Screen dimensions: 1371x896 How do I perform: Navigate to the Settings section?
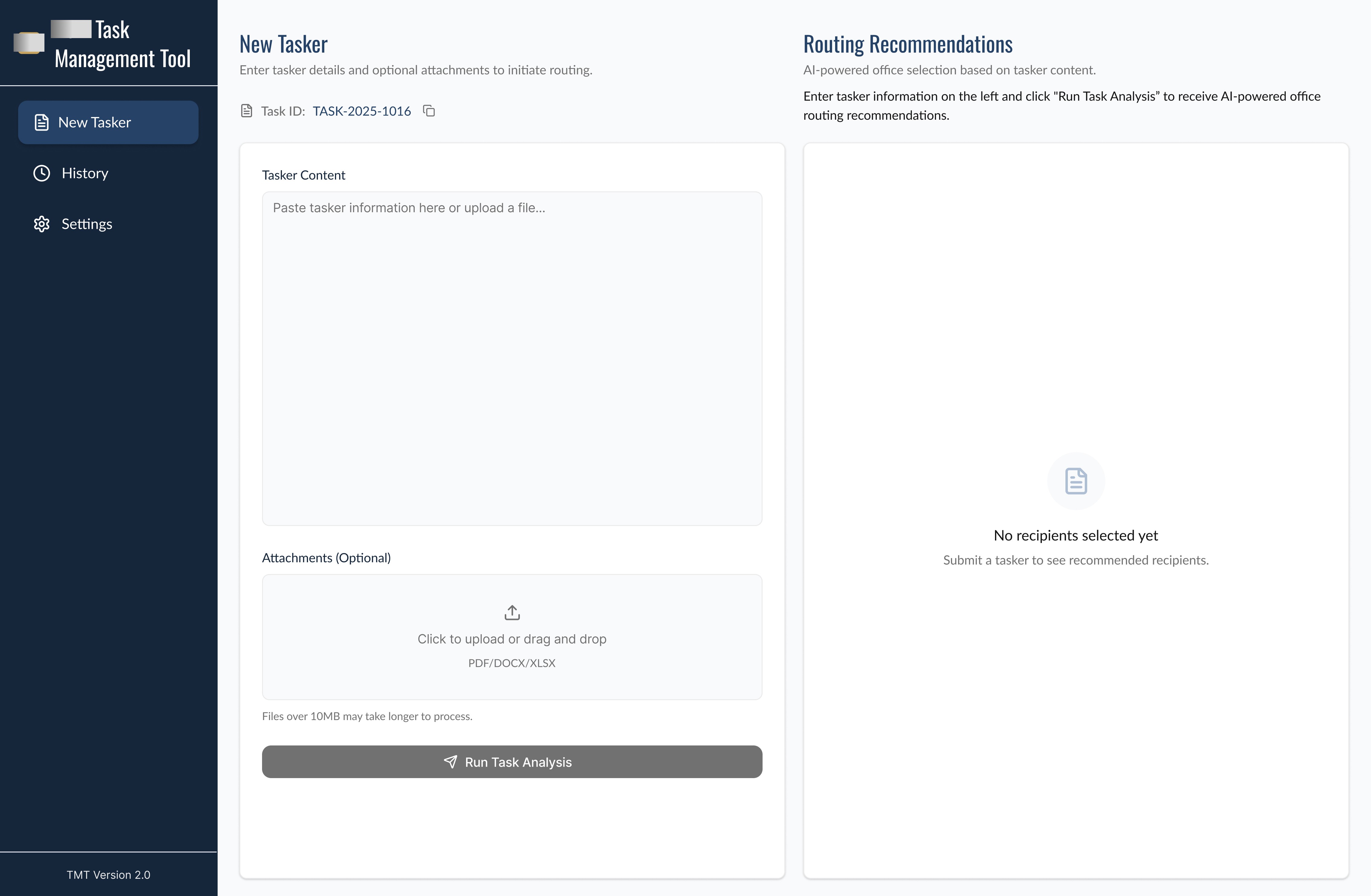(x=86, y=224)
